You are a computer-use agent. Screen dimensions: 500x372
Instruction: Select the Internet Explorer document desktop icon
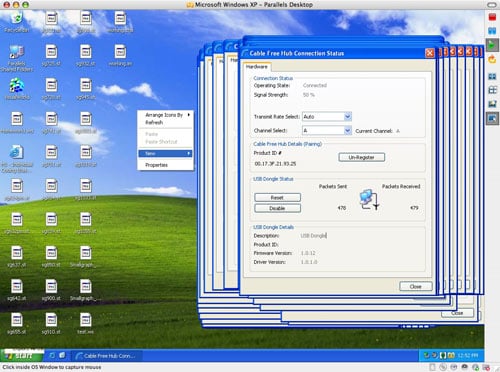point(16,152)
